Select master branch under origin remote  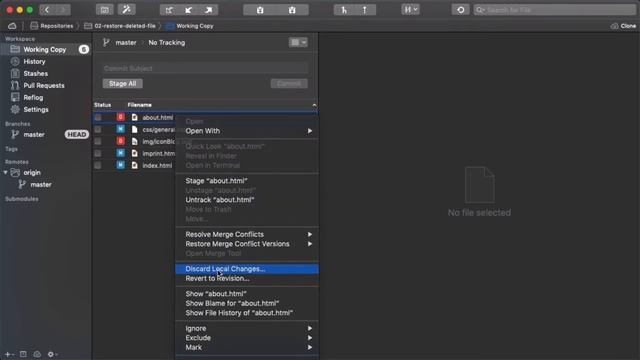point(41,184)
